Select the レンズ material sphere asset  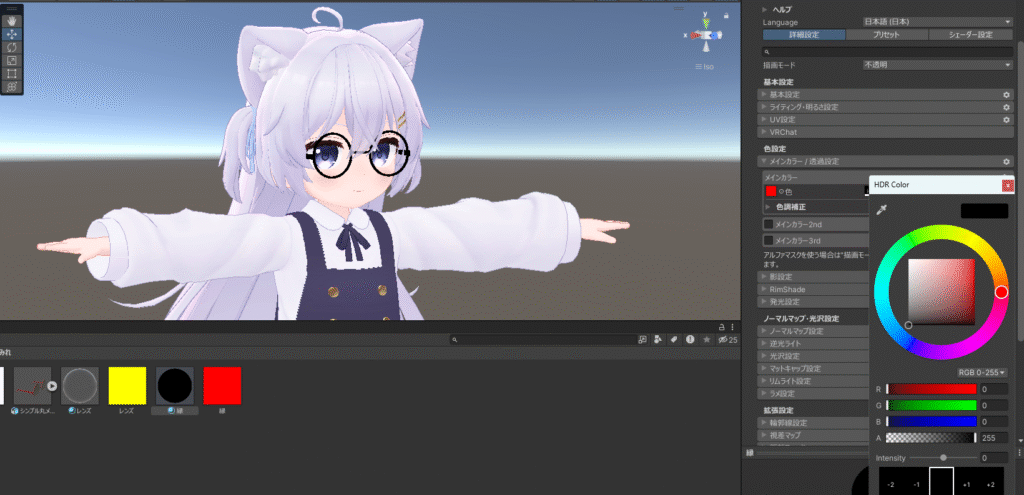80,385
